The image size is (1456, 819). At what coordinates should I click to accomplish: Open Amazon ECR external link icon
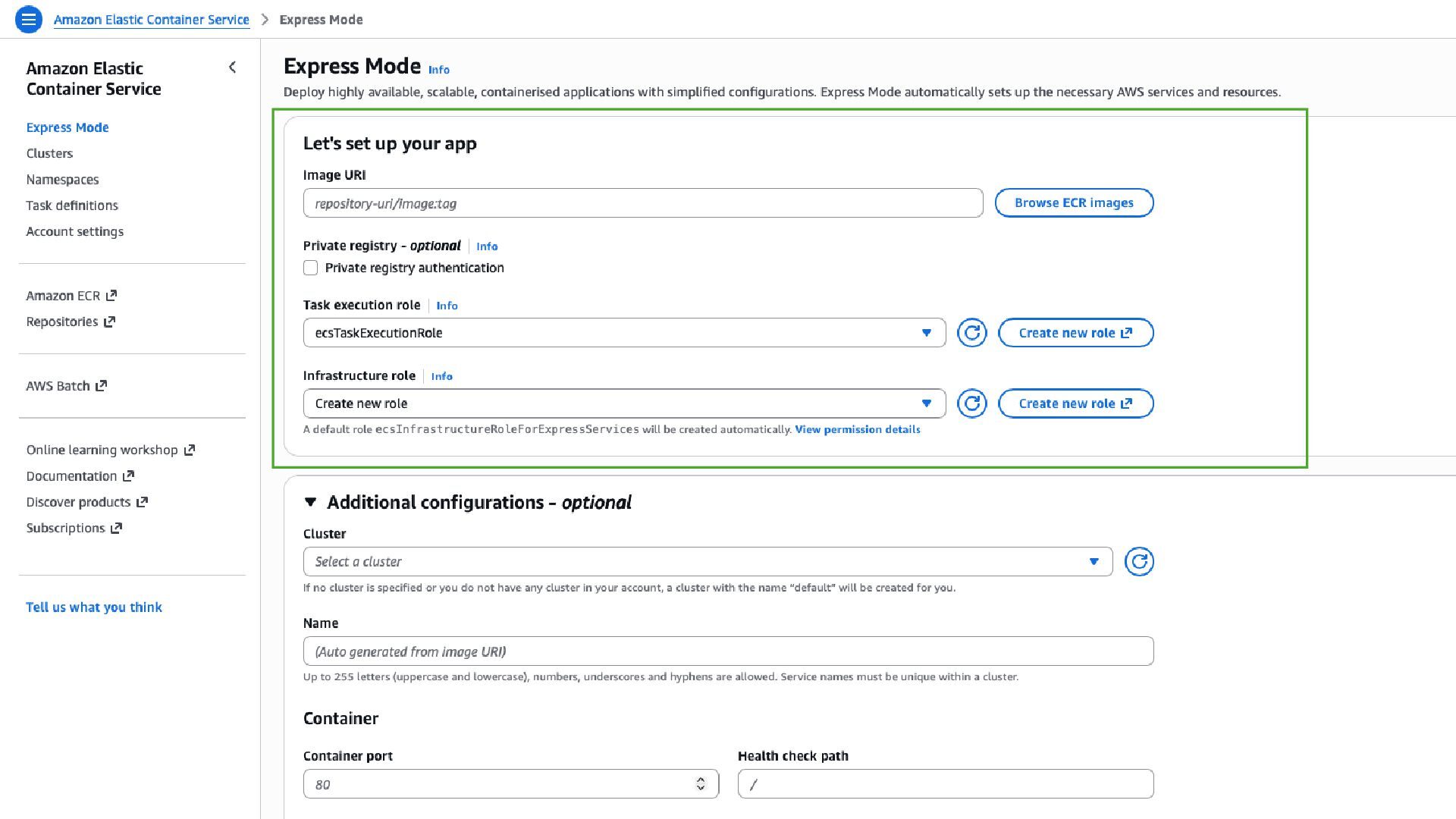pyautogui.click(x=111, y=296)
